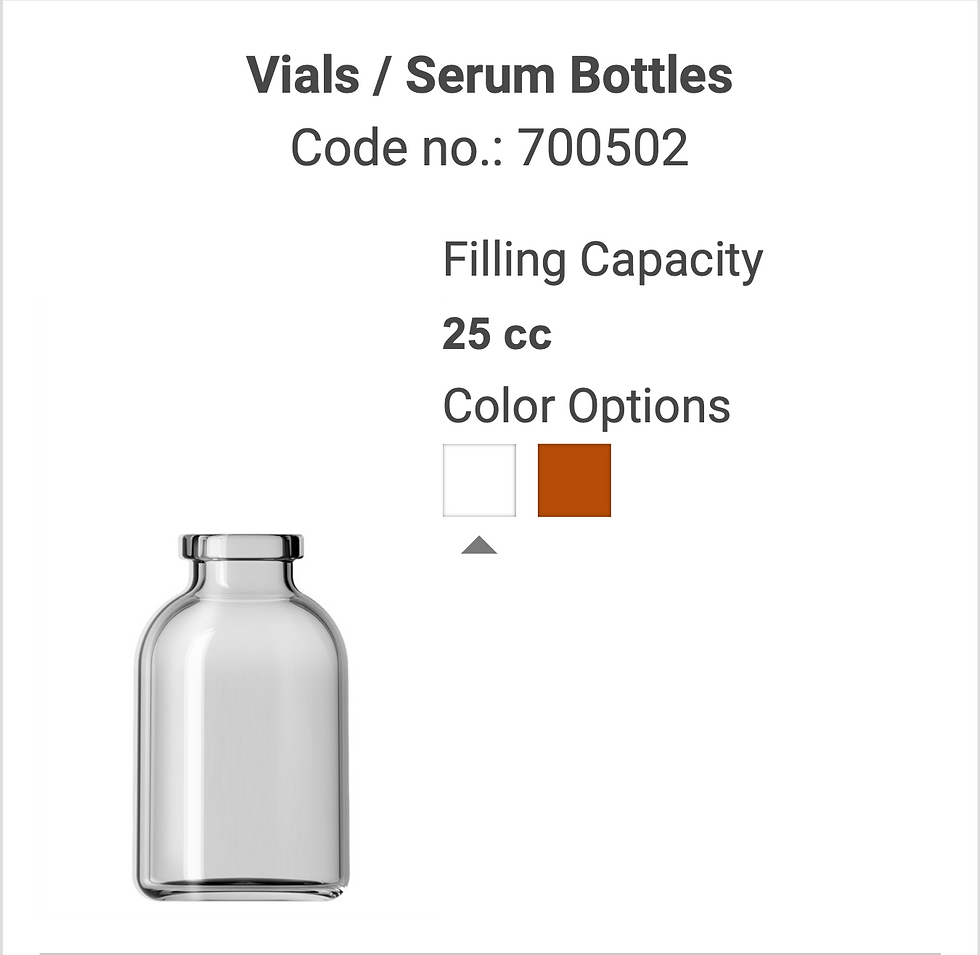Click the Vials / Serum Bottles heading
This screenshot has width=980, height=955.
[489, 76]
